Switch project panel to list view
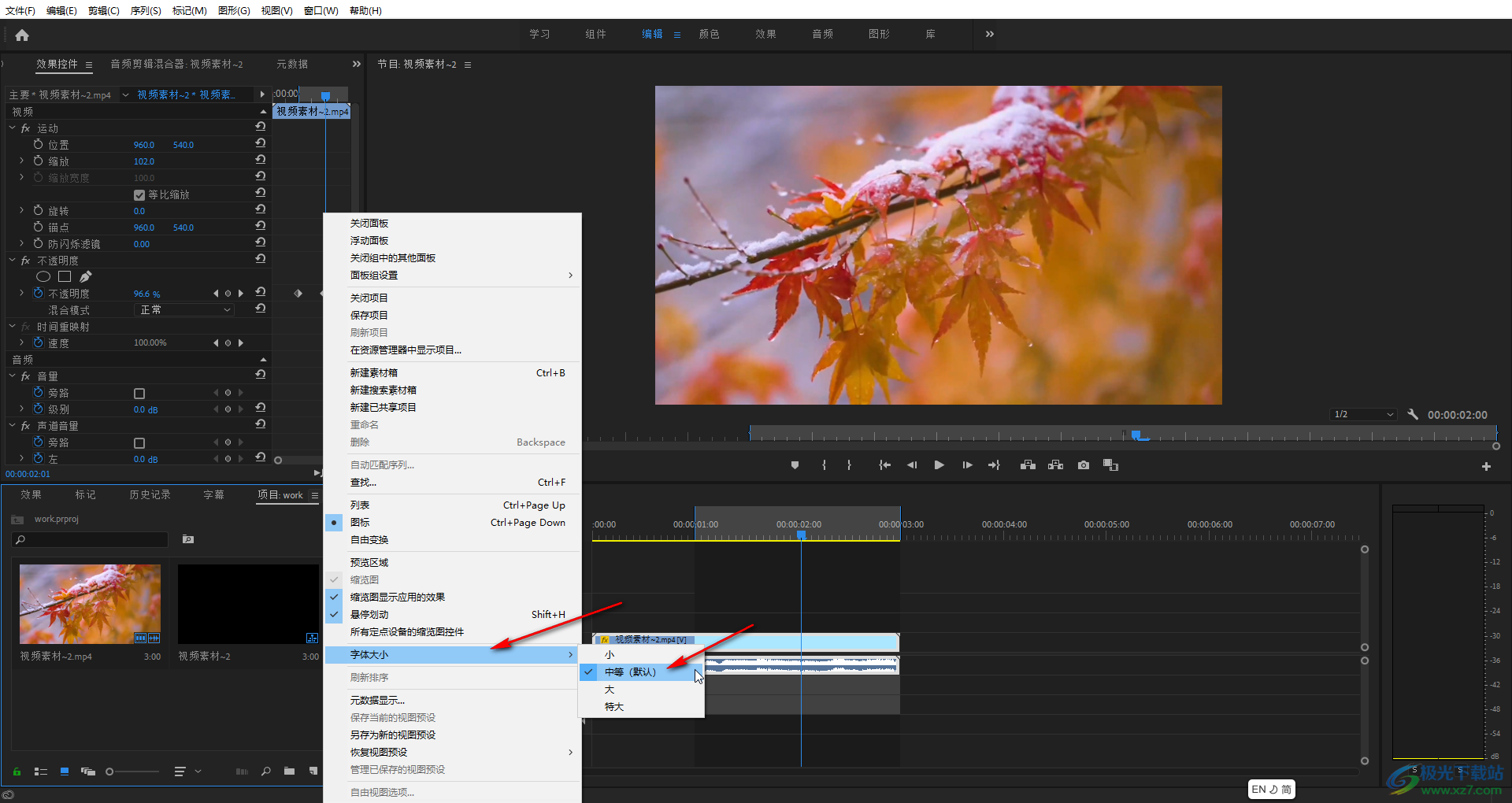Image resolution: width=1512 pixels, height=803 pixels. pos(41,772)
